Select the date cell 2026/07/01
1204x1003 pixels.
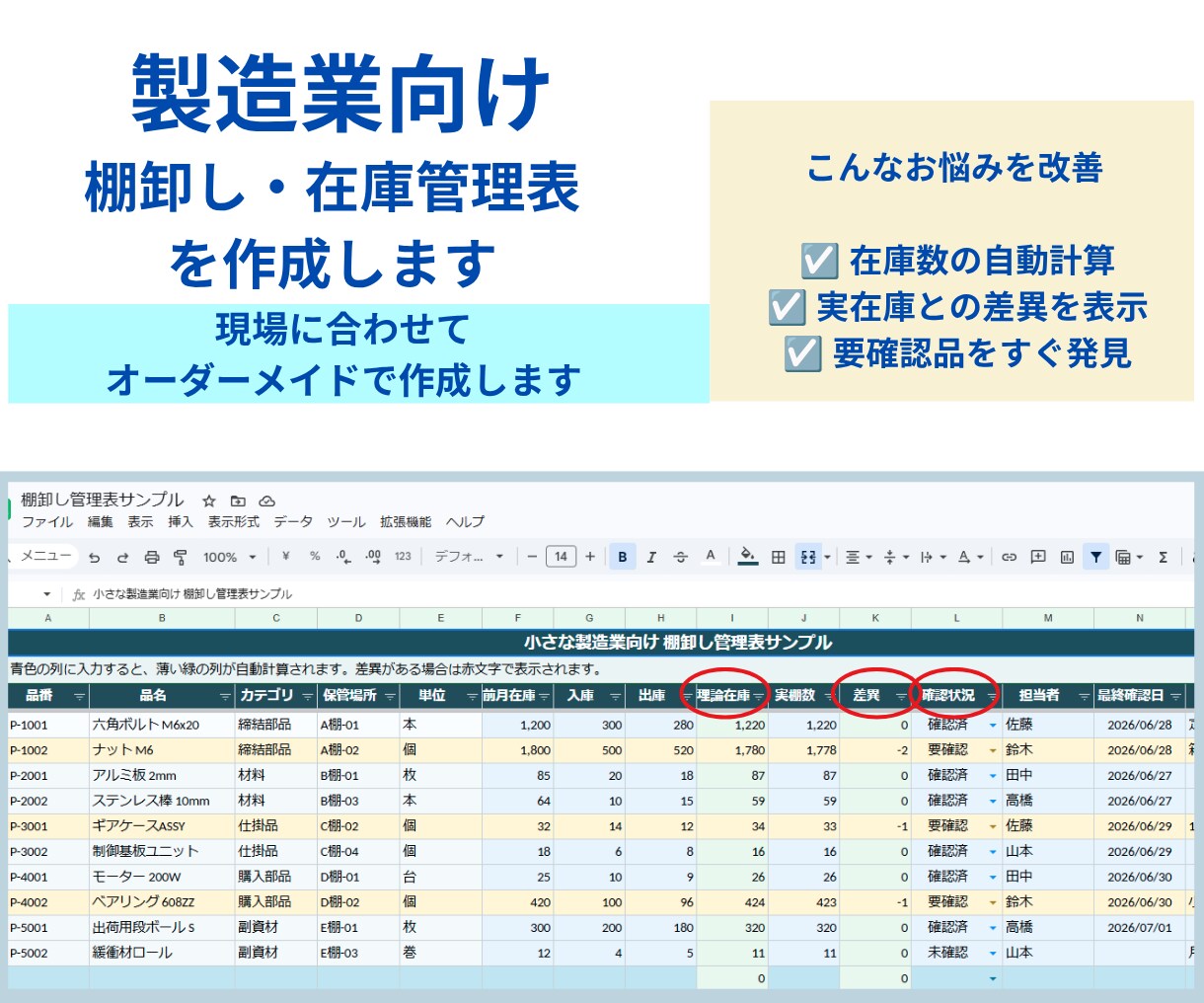click(x=1140, y=928)
